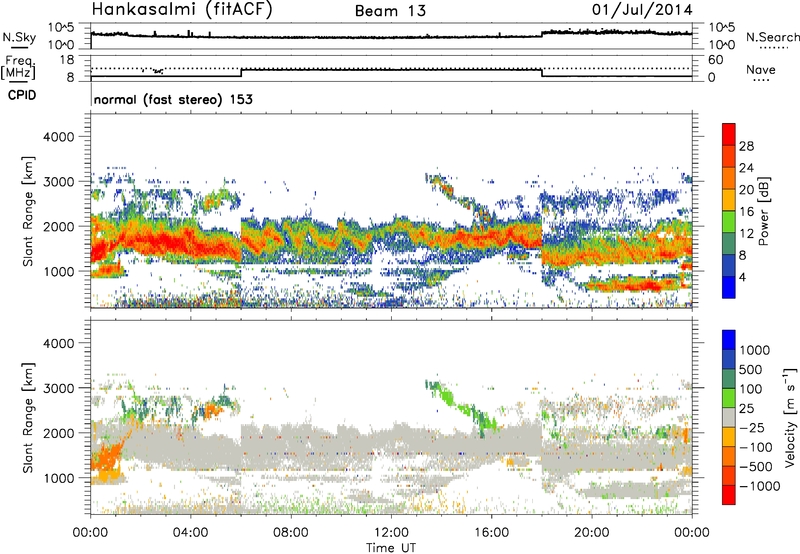The height and width of the screenshot is (554, 800).
Task: Click 'Power [dB]' color bar title
Action: pos(763,211)
